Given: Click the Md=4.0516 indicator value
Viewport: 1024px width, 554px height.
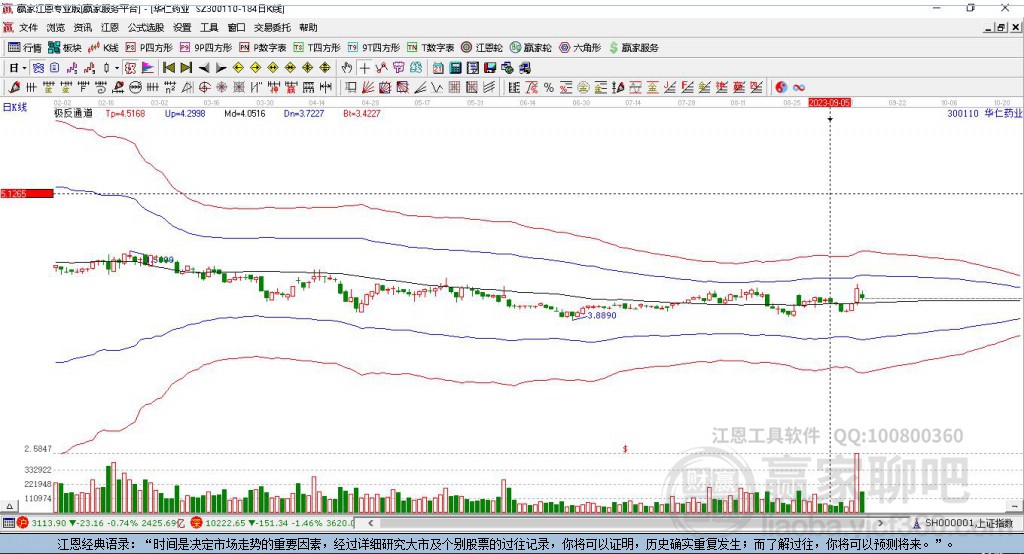Looking at the screenshot, I should tap(244, 114).
